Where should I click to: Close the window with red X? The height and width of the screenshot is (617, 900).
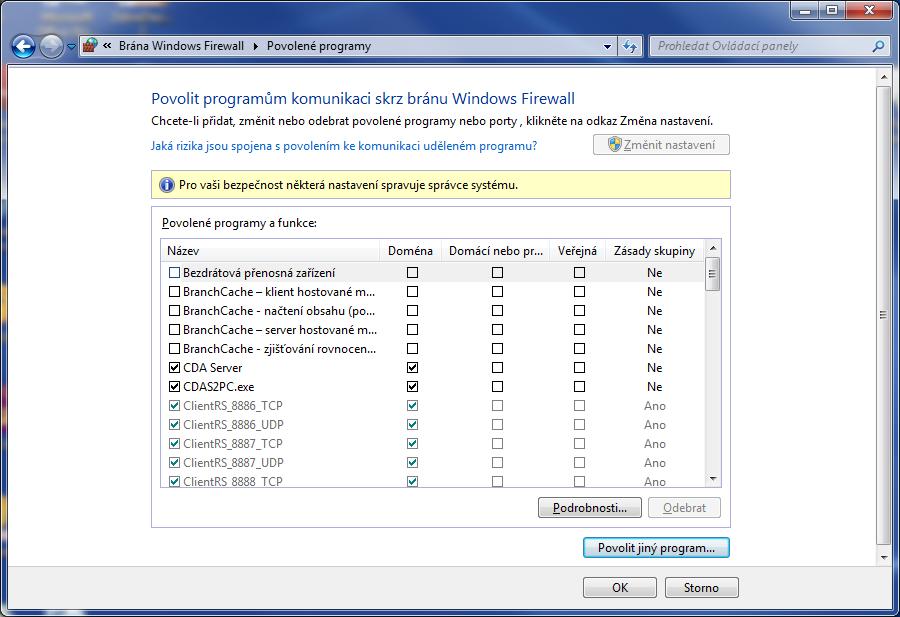(869, 10)
